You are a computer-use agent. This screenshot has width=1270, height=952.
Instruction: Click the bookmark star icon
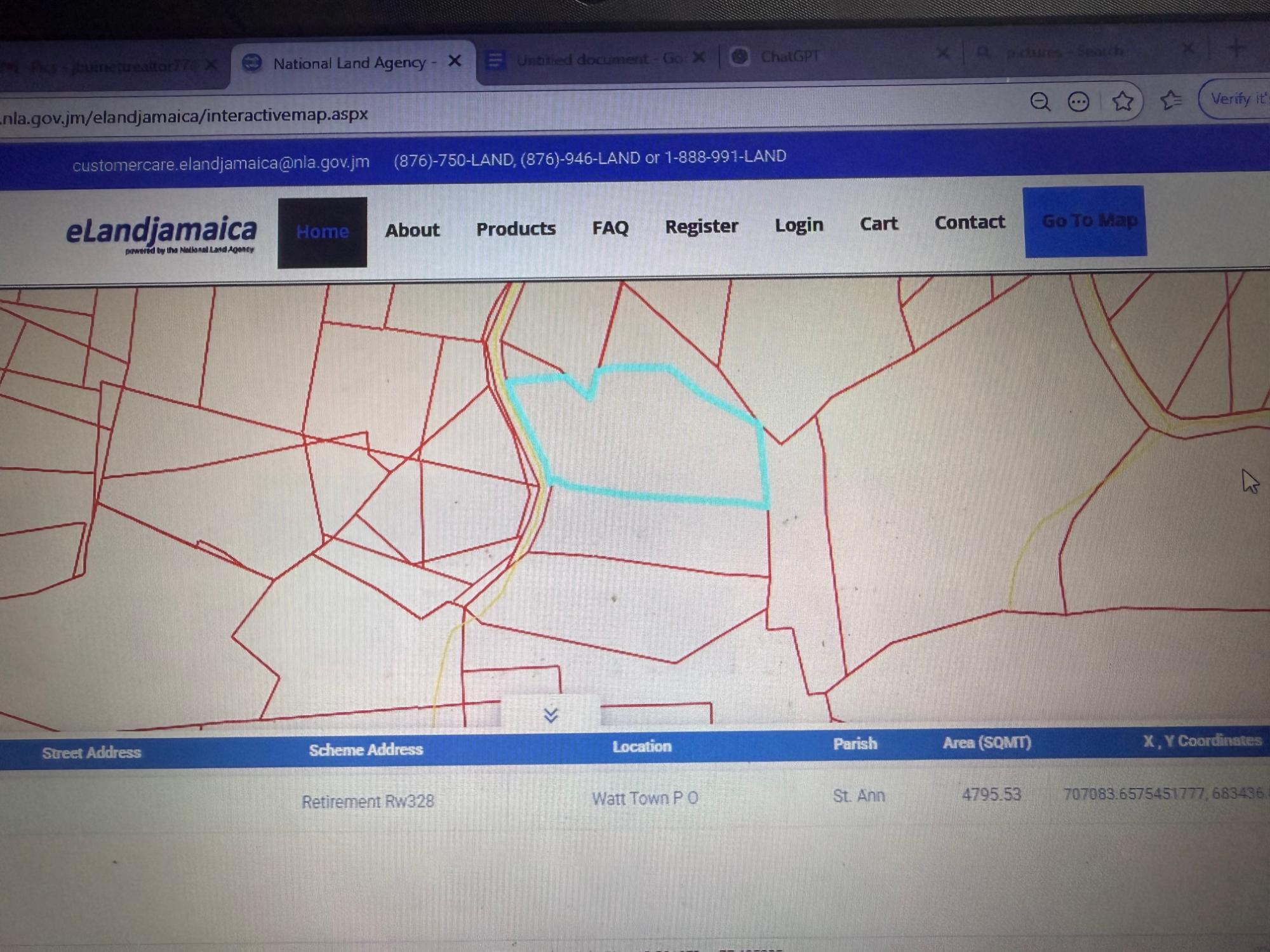coord(1123,101)
